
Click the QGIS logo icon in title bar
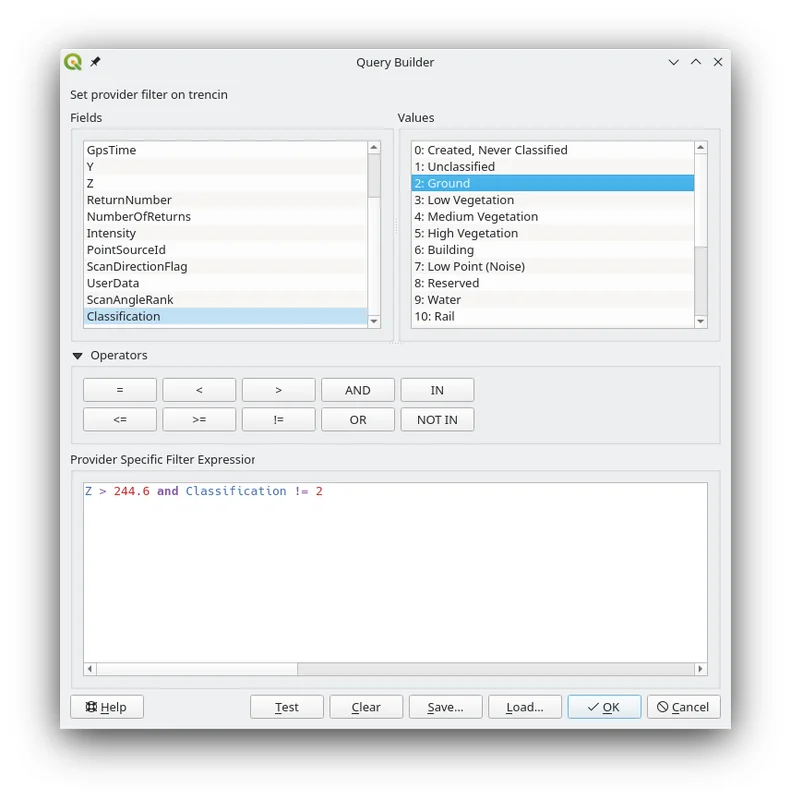(x=73, y=62)
